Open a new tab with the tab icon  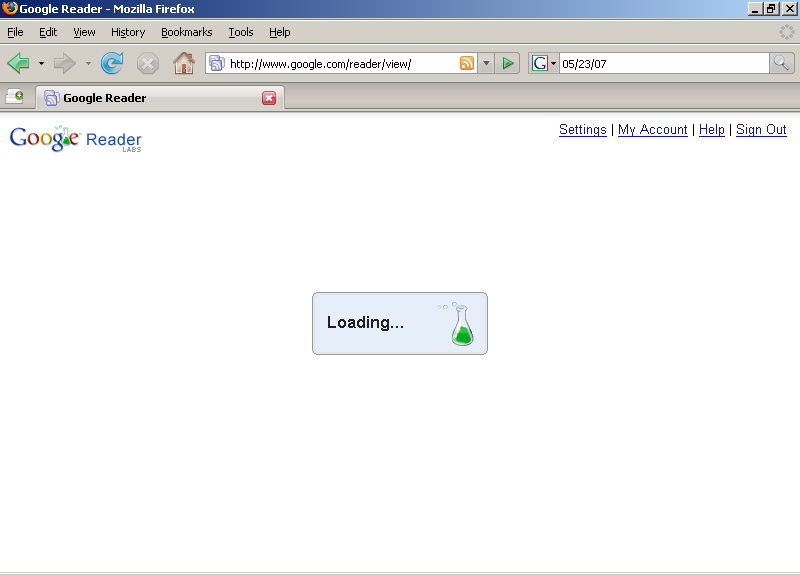tap(15, 96)
